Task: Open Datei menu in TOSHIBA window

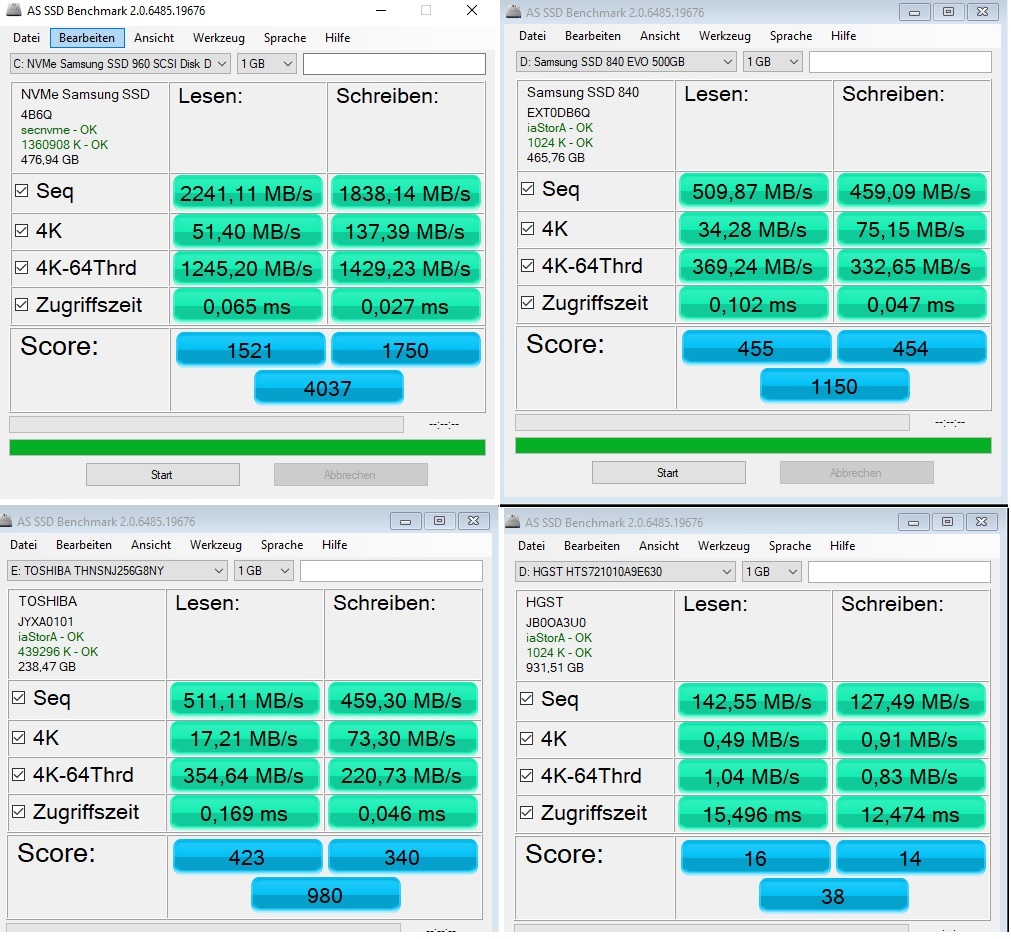Action: (x=24, y=544)
